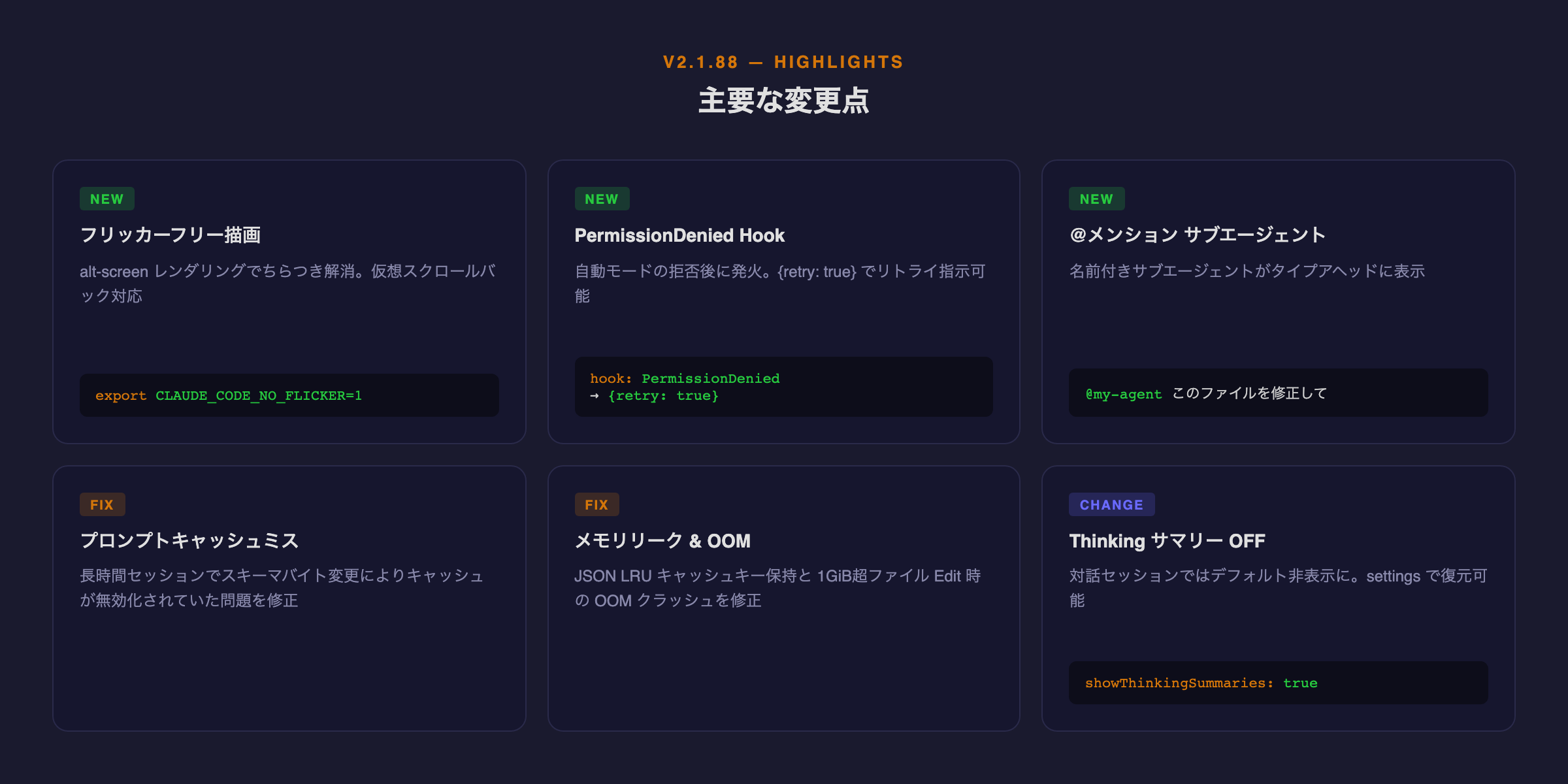This screenshot has height=784, width=1568.
Task: Open the プロンプトキャッシュミス card title
Action: tap(189, 541)
